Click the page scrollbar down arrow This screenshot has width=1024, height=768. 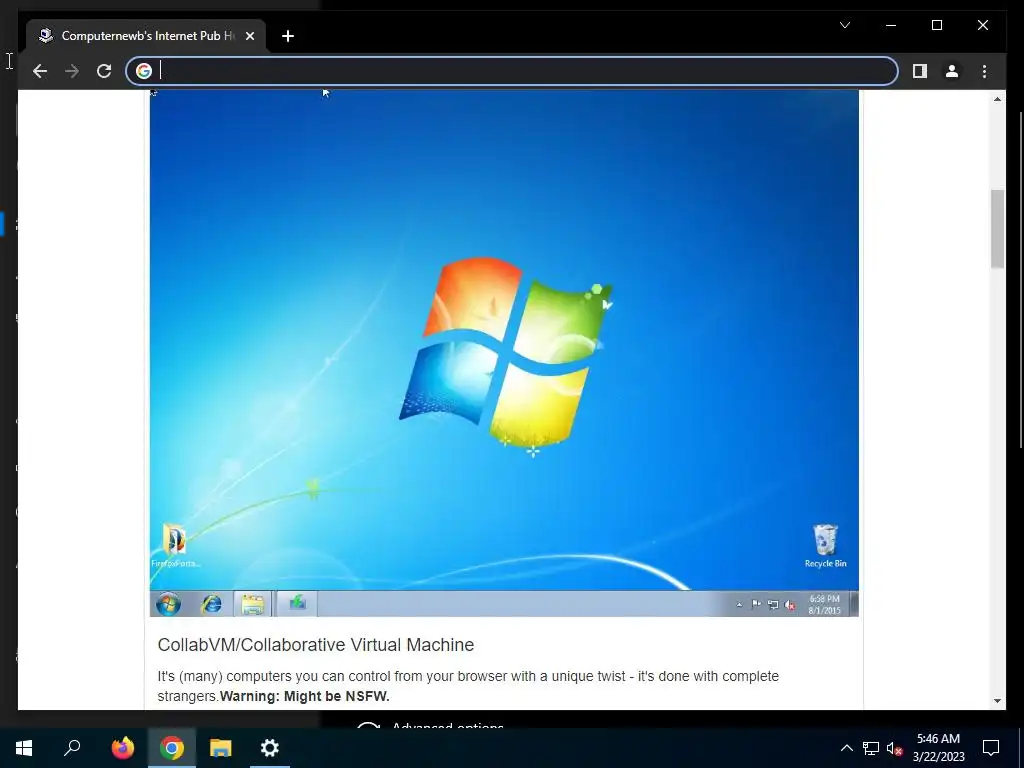pyautogui.click(x=997, y=701)
